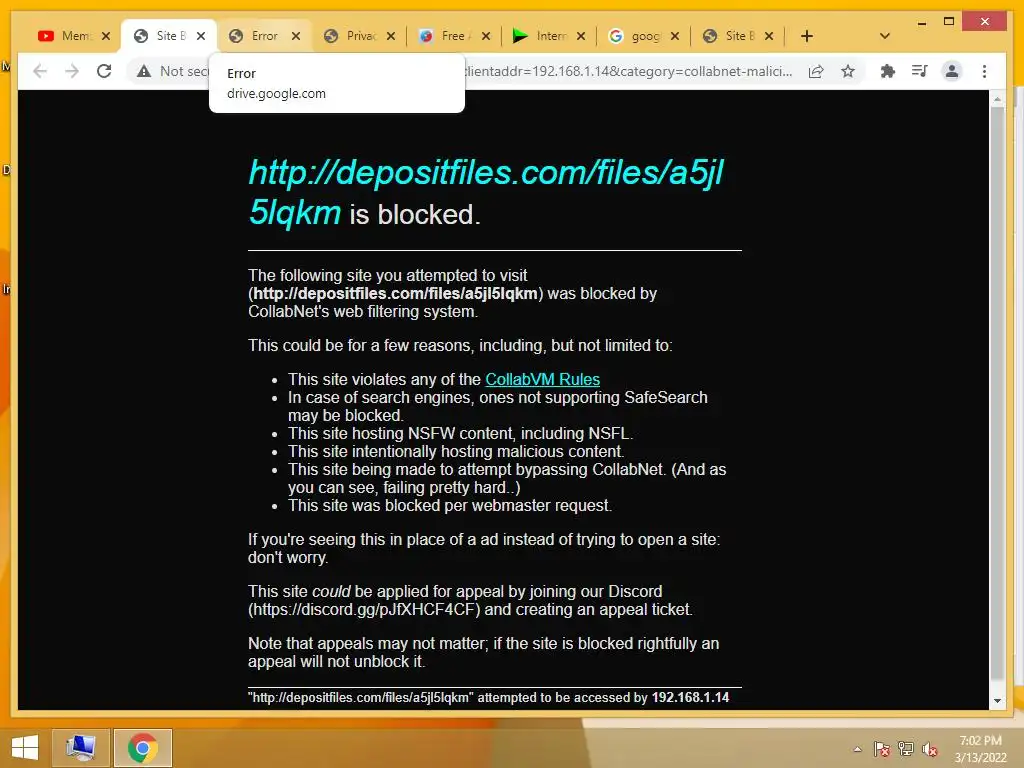Open the Windows Start button
1024x768 pixels.
point(25,748)
